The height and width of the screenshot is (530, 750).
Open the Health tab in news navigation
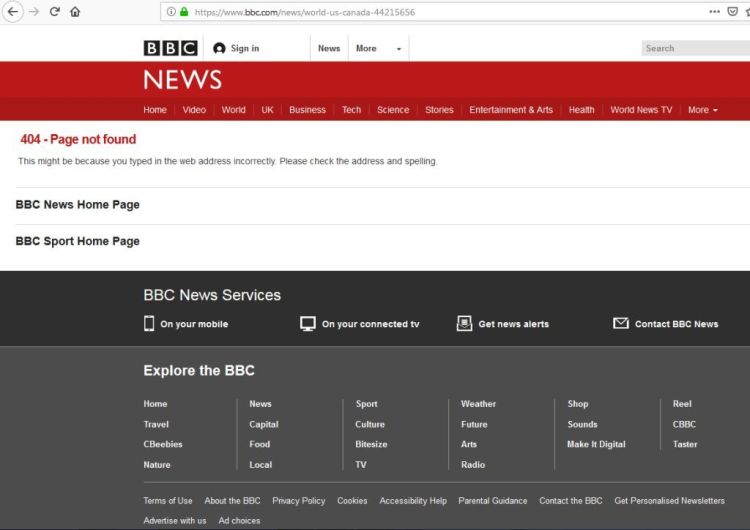click(x=582, y=110)
